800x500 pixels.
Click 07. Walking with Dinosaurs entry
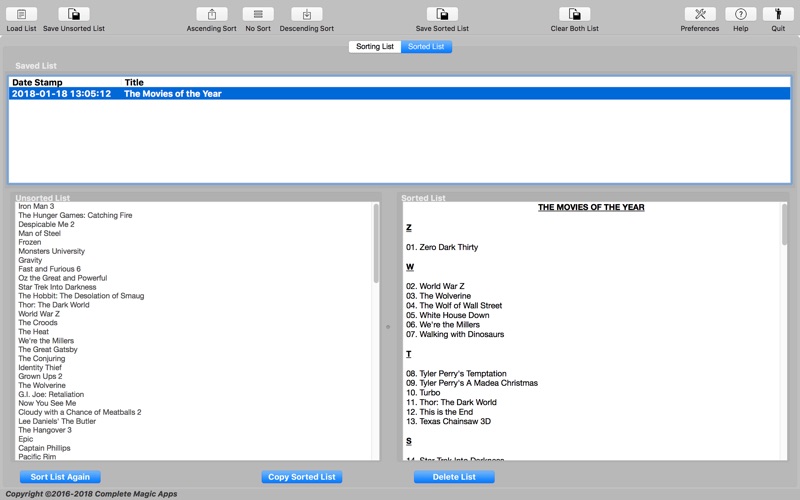click(455, 335)
